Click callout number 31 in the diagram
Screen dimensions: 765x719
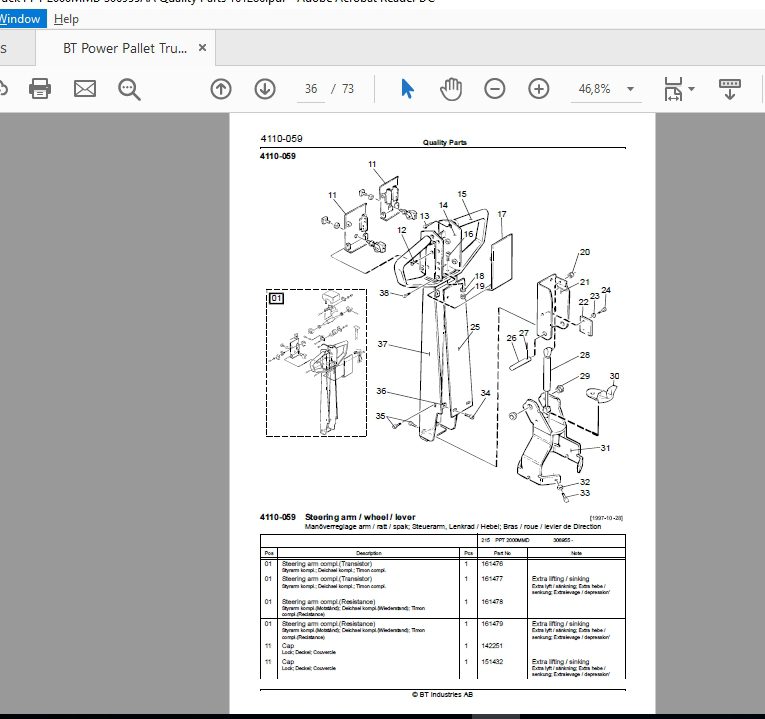pyautogui.click(x=605, y=448)
